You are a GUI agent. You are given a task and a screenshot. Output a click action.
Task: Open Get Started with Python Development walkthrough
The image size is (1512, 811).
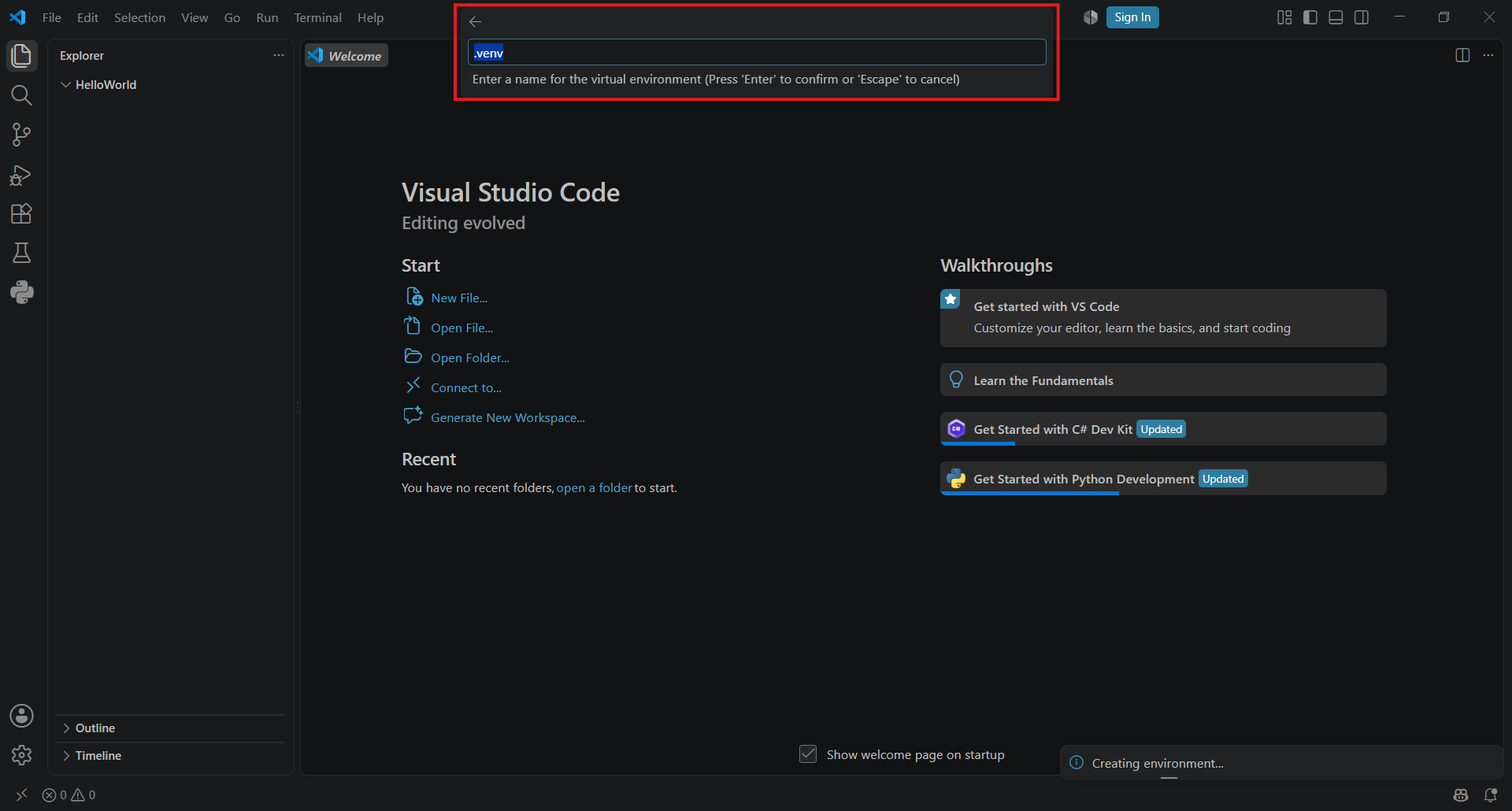(1163, 479)
